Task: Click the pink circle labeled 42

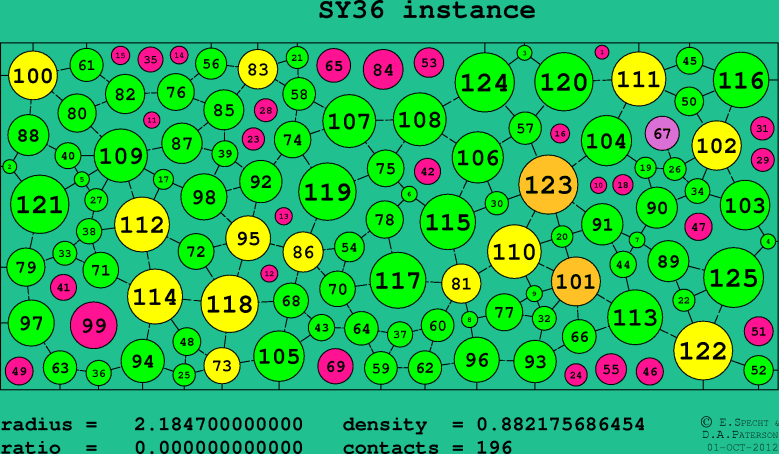Action: (428, 171)
